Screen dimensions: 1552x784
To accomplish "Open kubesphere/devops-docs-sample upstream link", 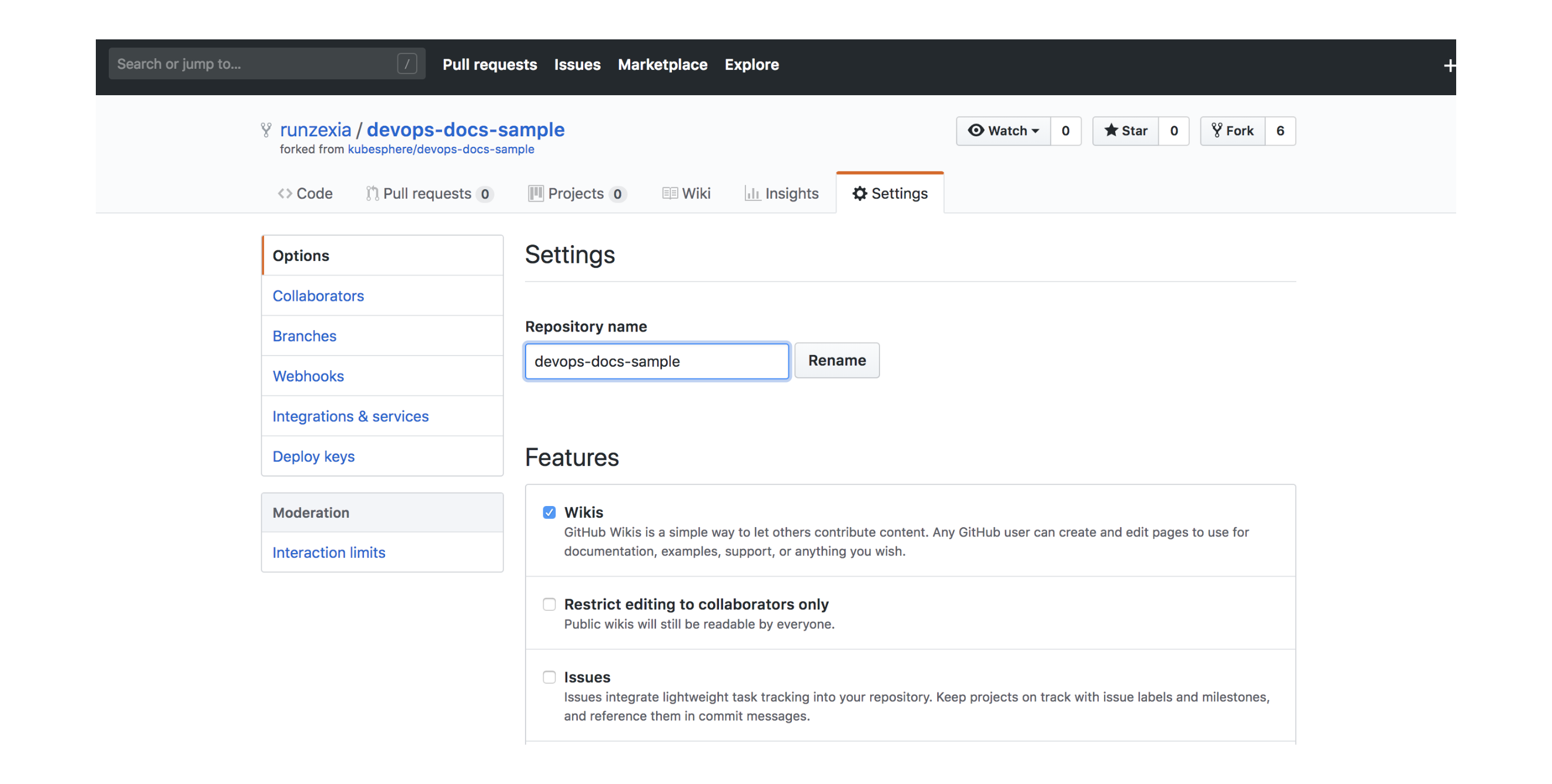I will click(x=441, y=149).
